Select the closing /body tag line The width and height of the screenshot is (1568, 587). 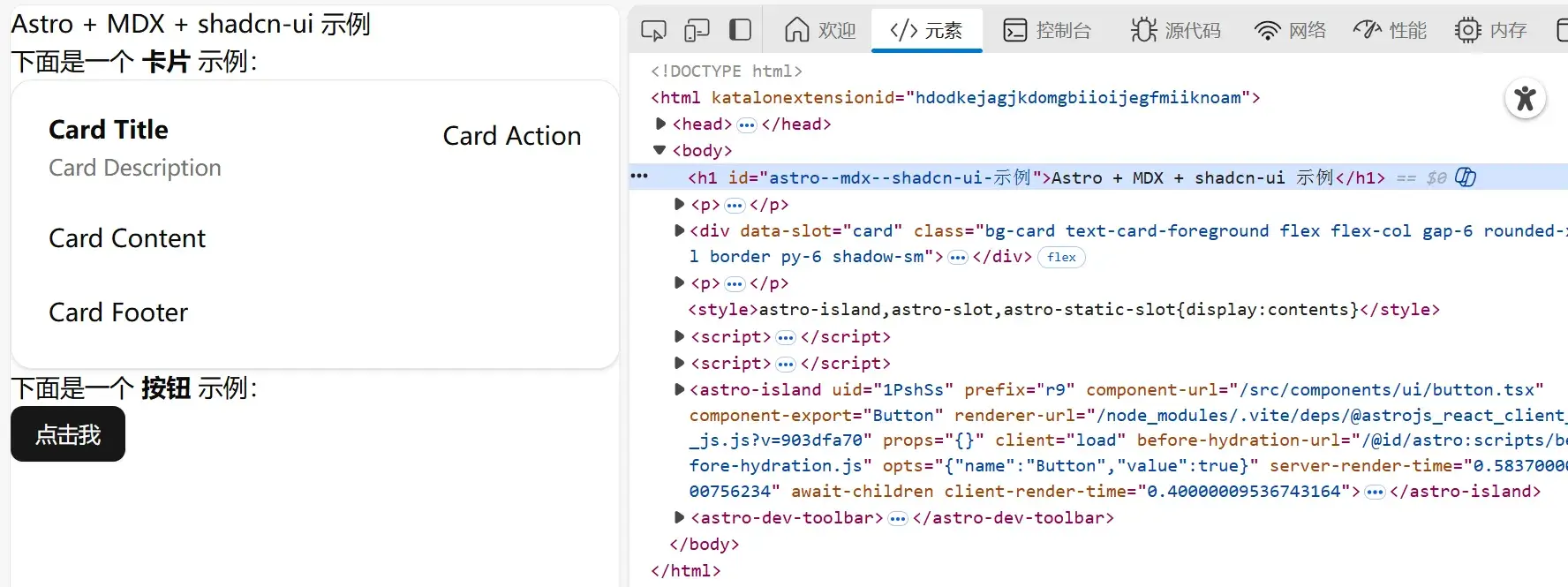pos(705,544)
